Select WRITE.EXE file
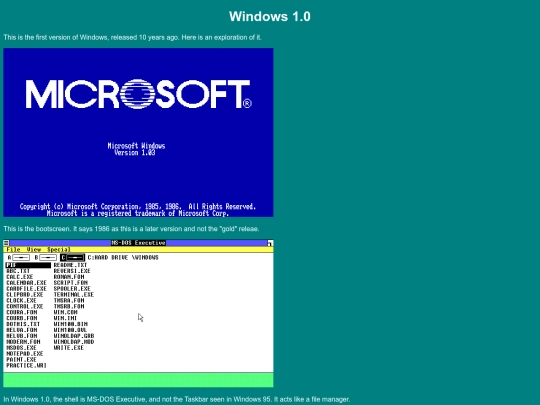This screenshot has height=405, width=540. [69, 348]
